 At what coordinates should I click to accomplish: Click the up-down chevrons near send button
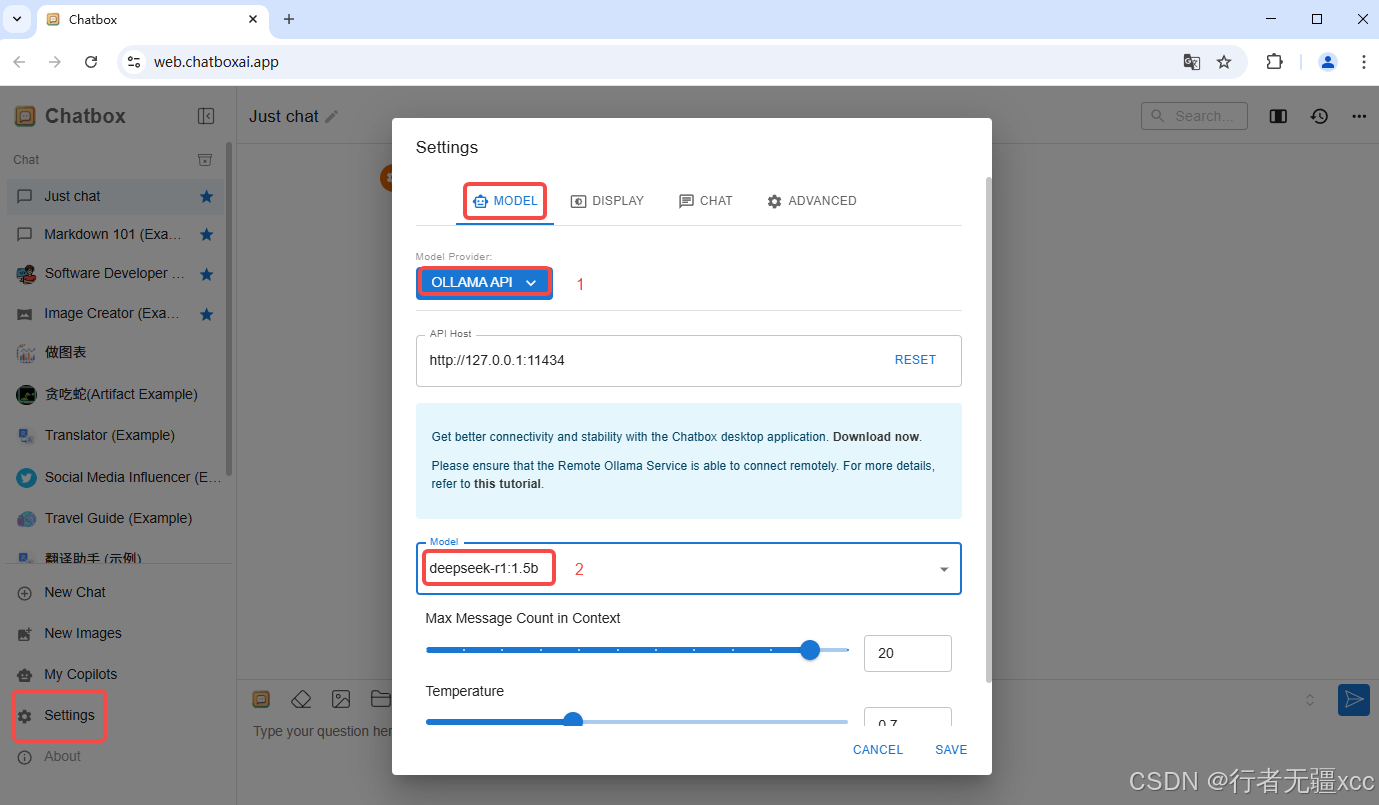click(1310, 700)
